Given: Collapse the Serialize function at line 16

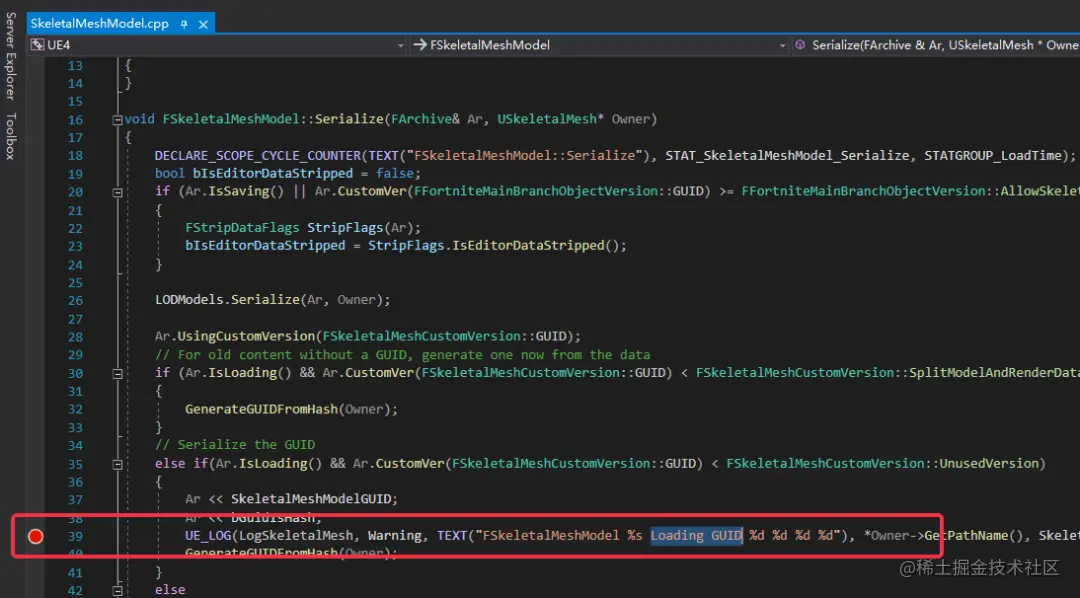Looking at the screenshot, I should [x=117, y=120].
